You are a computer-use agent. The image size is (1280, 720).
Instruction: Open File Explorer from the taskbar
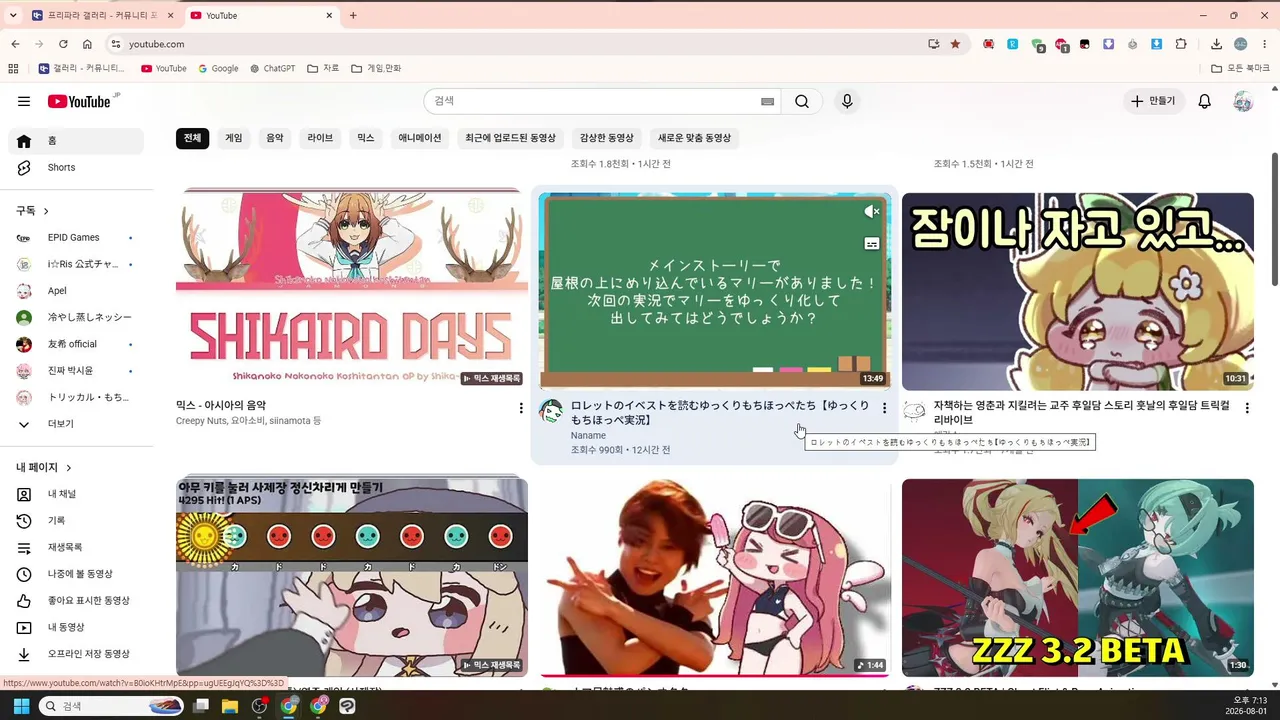tap(230, 706)
